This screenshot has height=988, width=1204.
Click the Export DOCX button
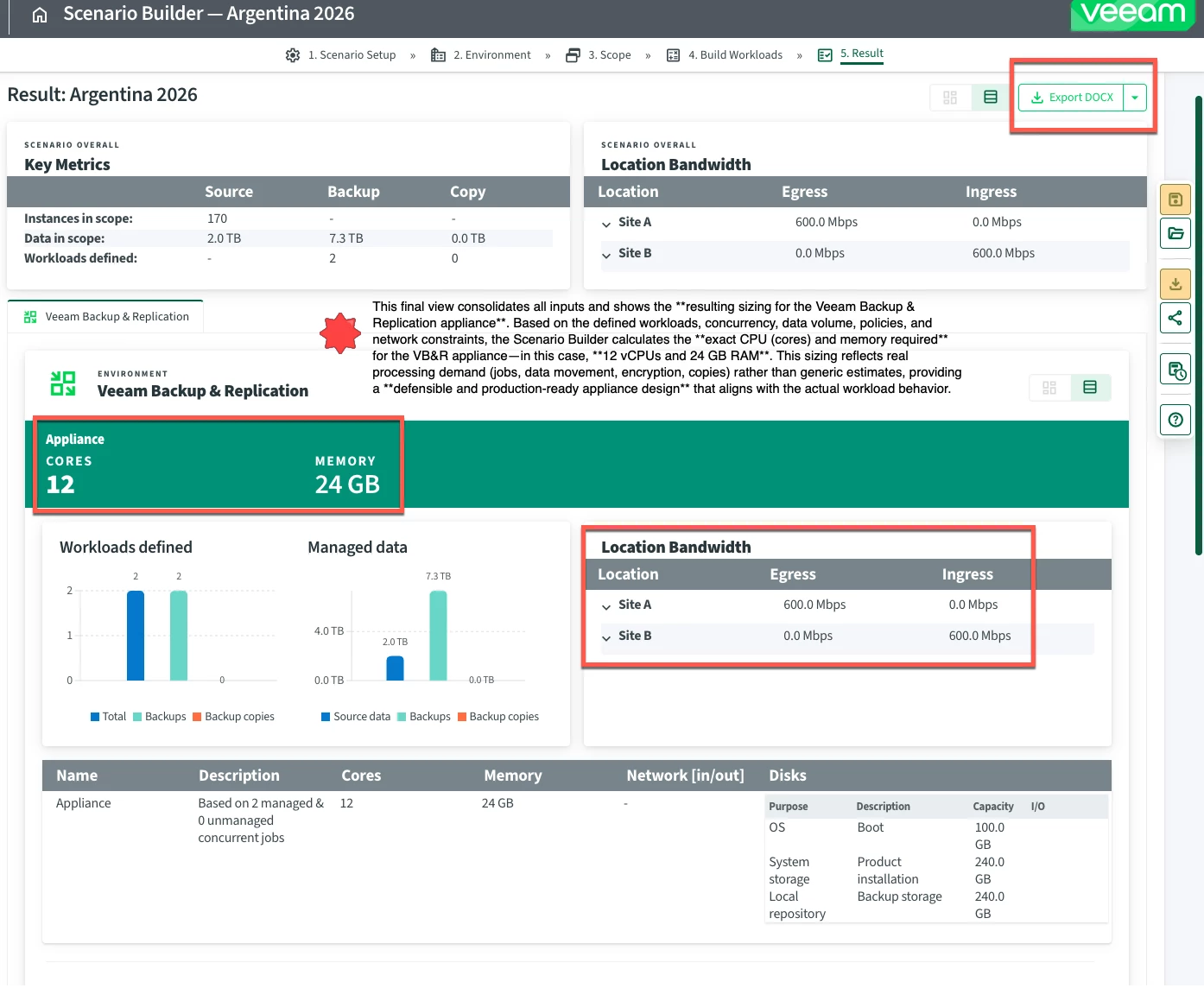pos(1071,98)
